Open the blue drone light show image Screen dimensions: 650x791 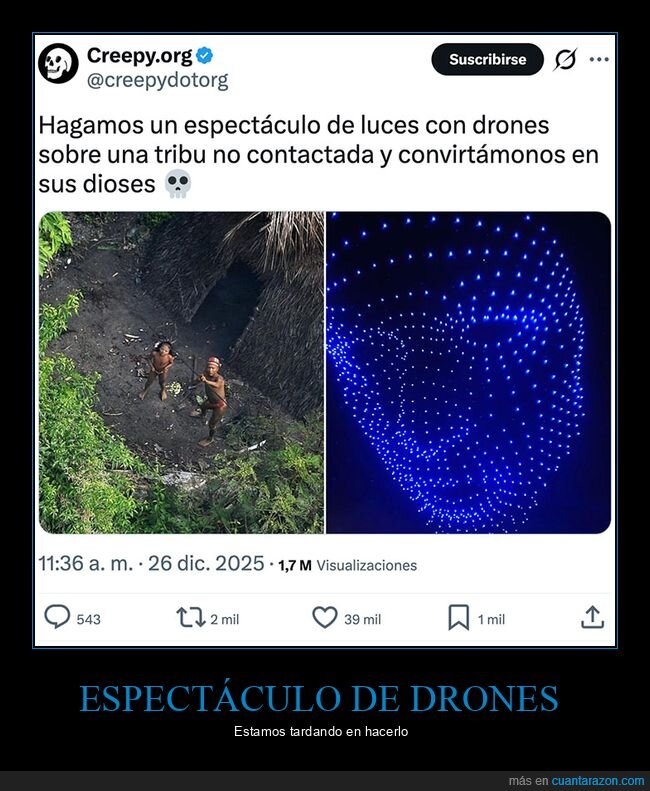pyautogui.click(x=468, y=372)
